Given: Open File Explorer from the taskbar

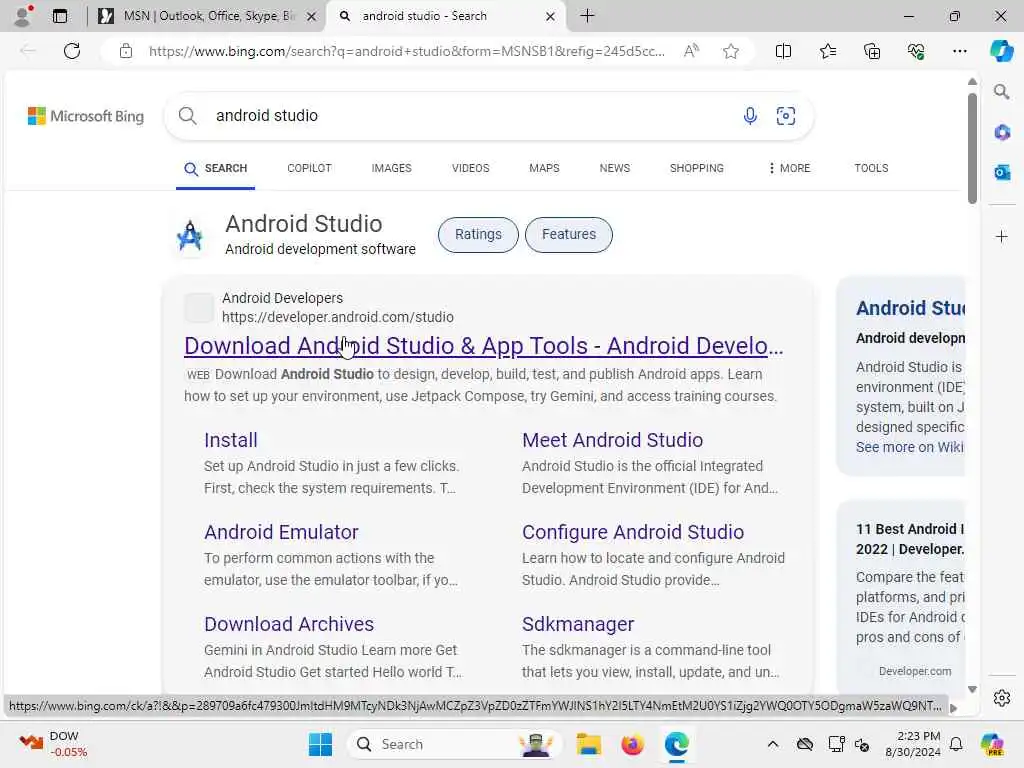Looking at the screenshot, I should click(588, 744).
